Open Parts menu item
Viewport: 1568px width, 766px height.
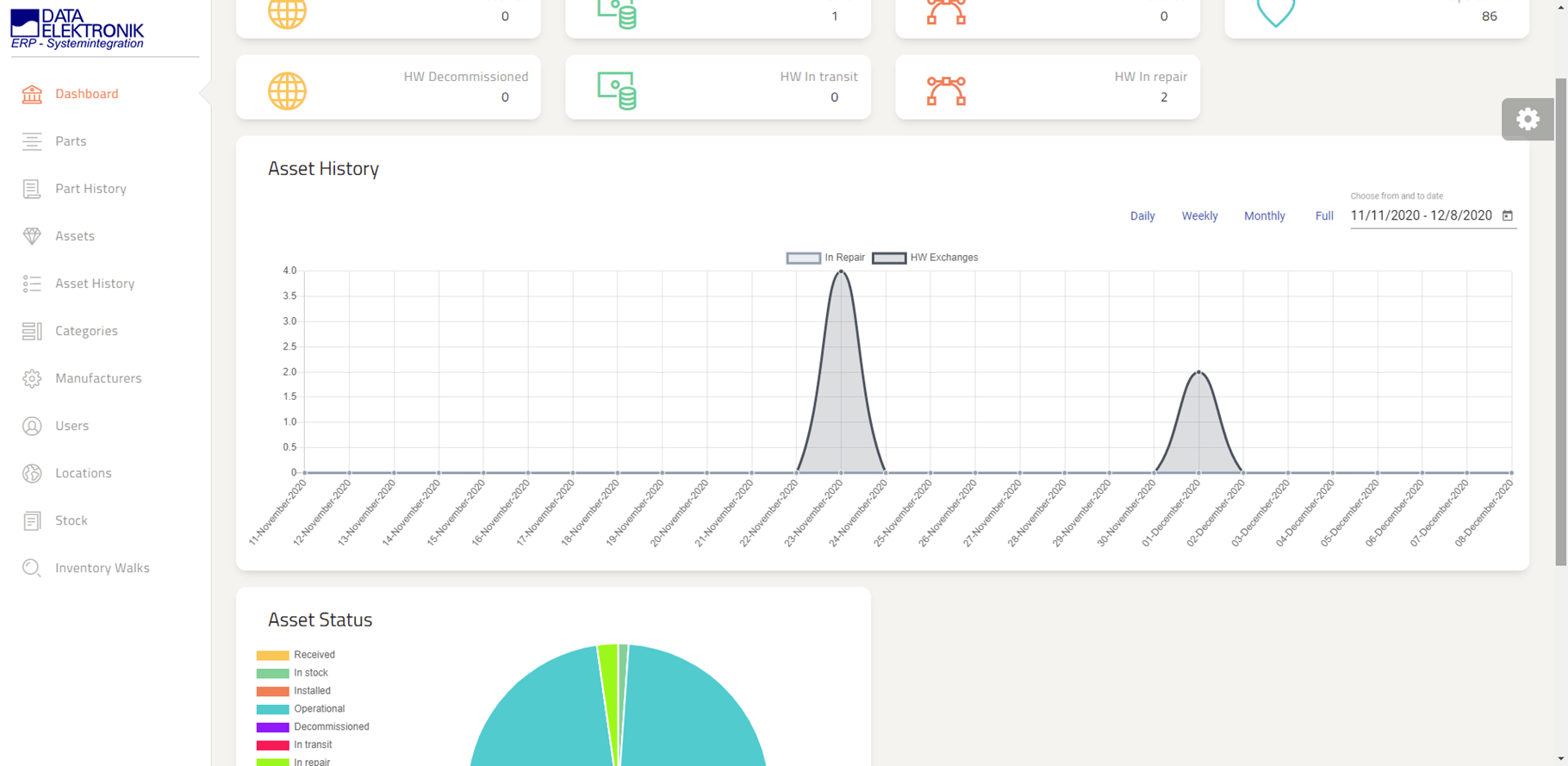click(71, 140)
